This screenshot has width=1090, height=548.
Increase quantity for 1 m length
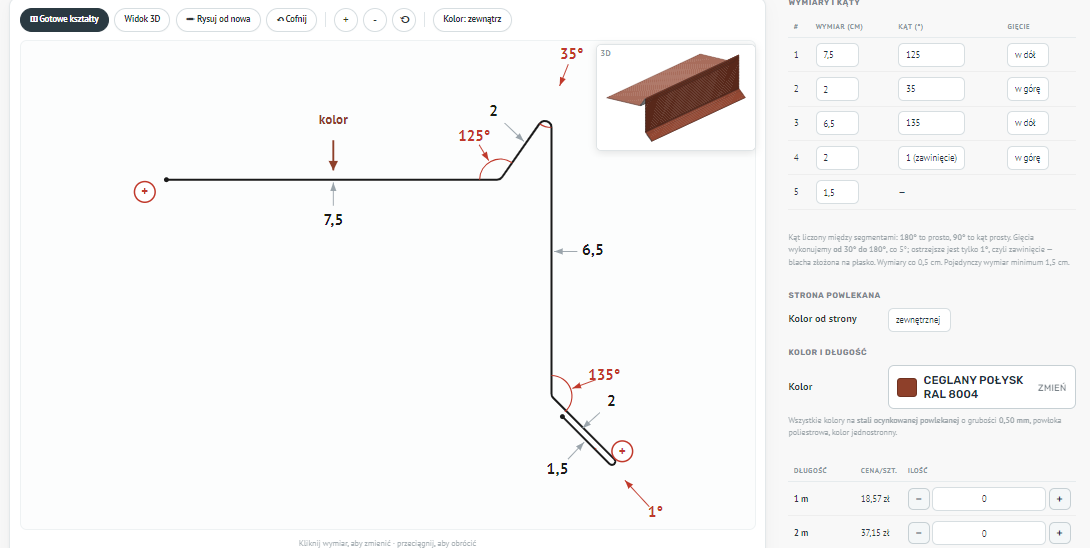coord(1059,499)
